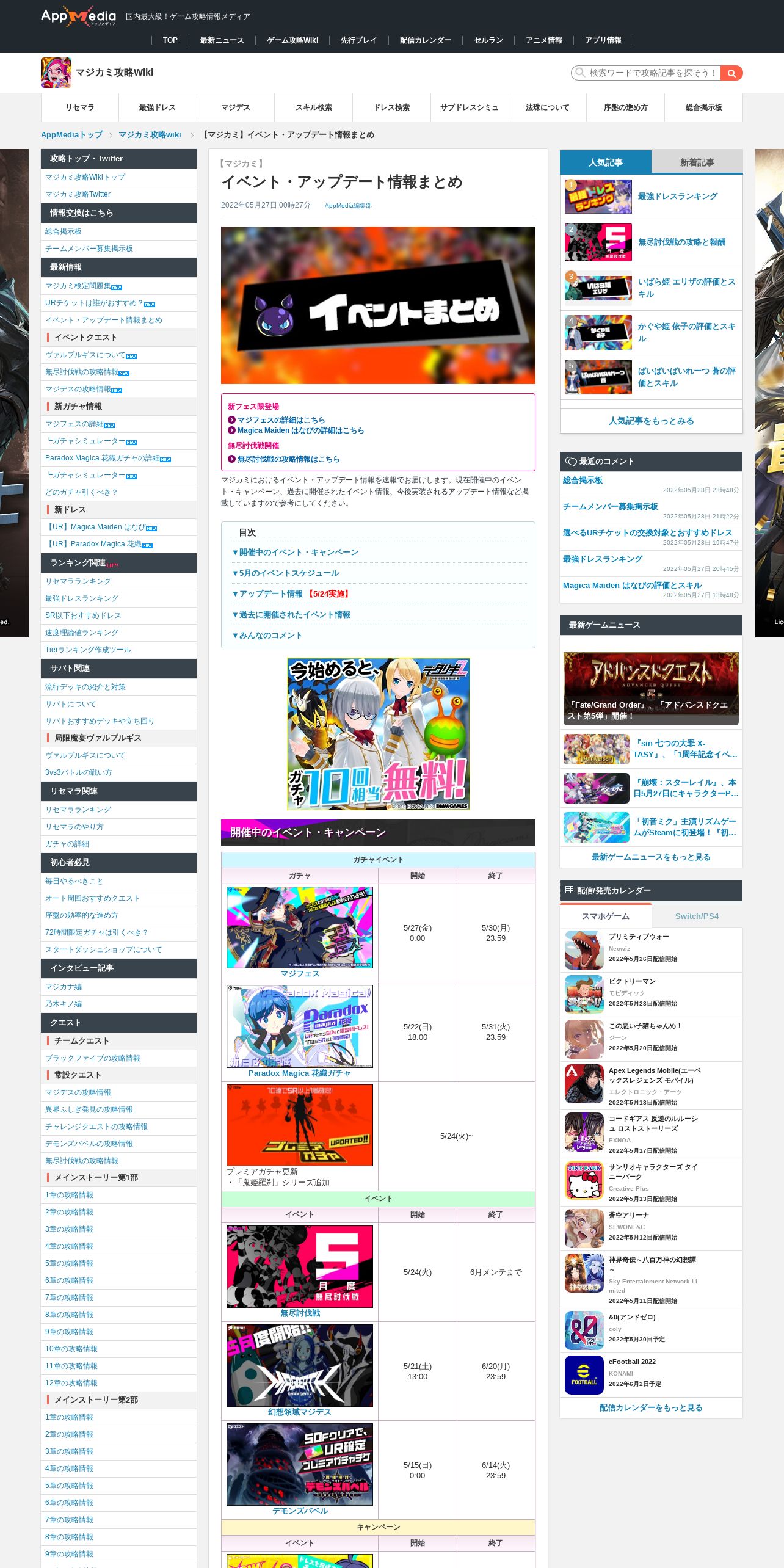Click the AppMedia logo in the header
784x1568 pixels.
coord(78,16)
